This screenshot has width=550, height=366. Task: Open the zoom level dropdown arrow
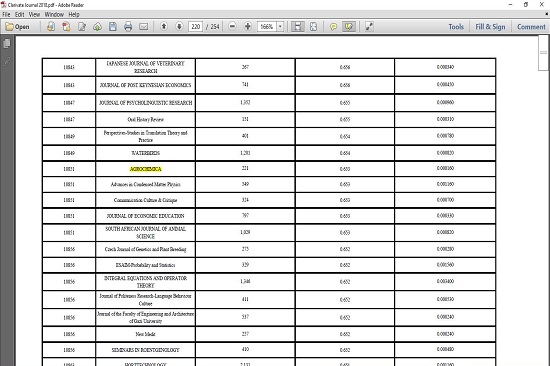pyautogui.click(x=280, y=27)
